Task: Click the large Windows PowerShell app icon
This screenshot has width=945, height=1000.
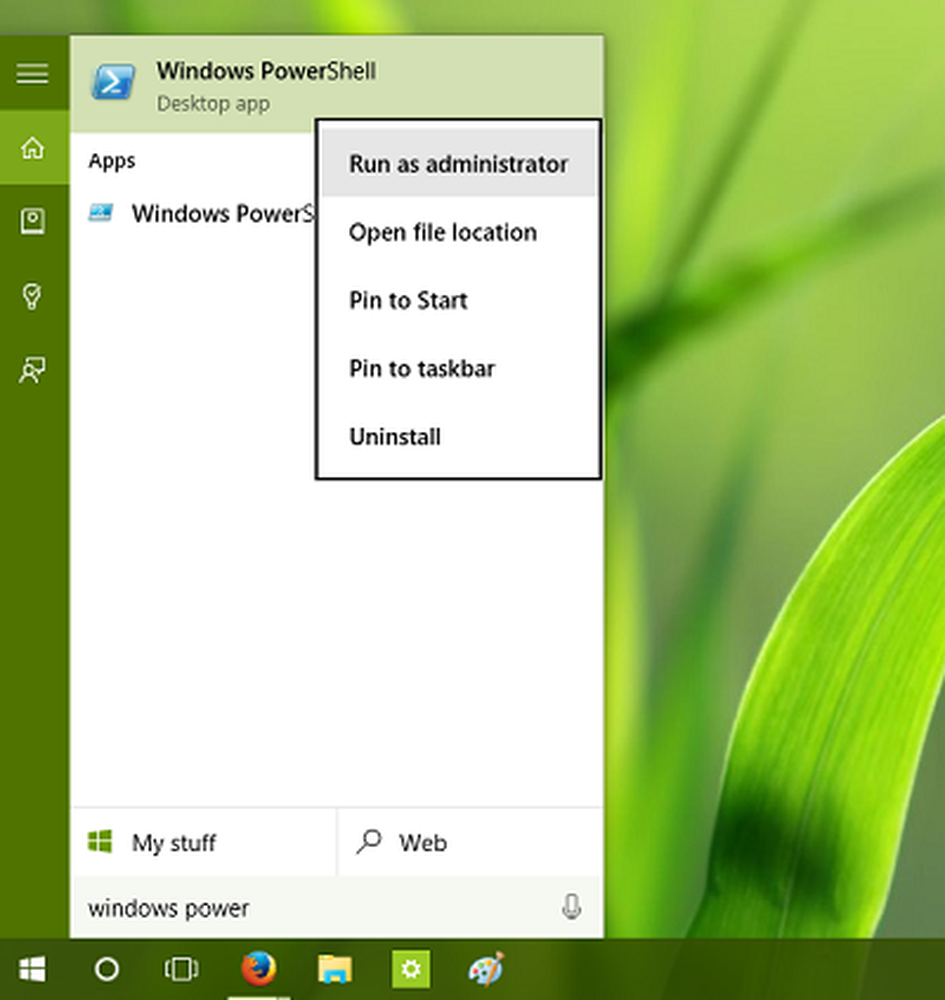Action: [114, 82]
